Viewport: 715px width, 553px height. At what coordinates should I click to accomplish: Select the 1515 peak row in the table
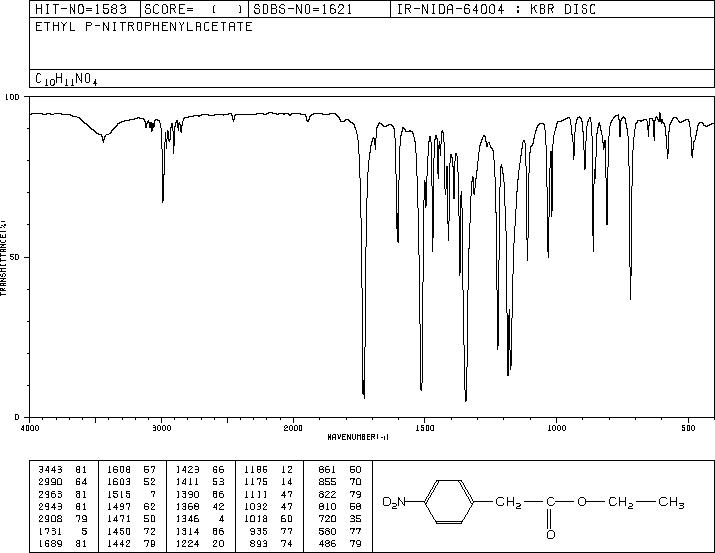(x=131, y=494)
